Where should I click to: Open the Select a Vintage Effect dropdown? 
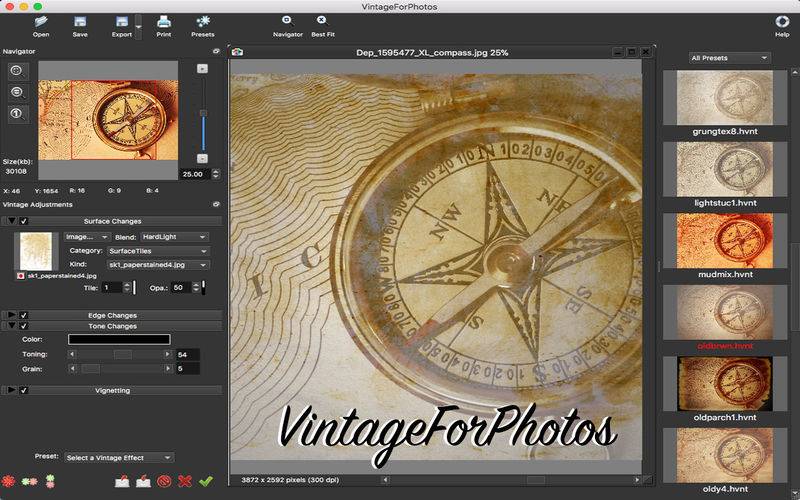(119, 458)
